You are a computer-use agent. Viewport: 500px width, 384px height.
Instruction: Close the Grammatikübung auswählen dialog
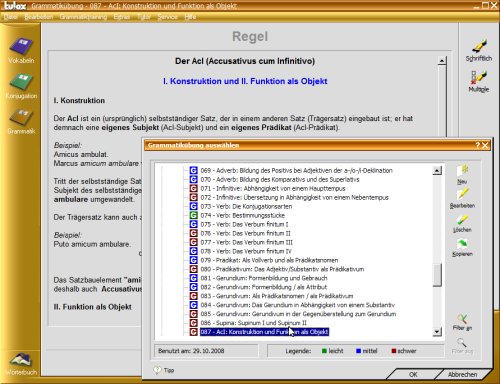[485, 145]
